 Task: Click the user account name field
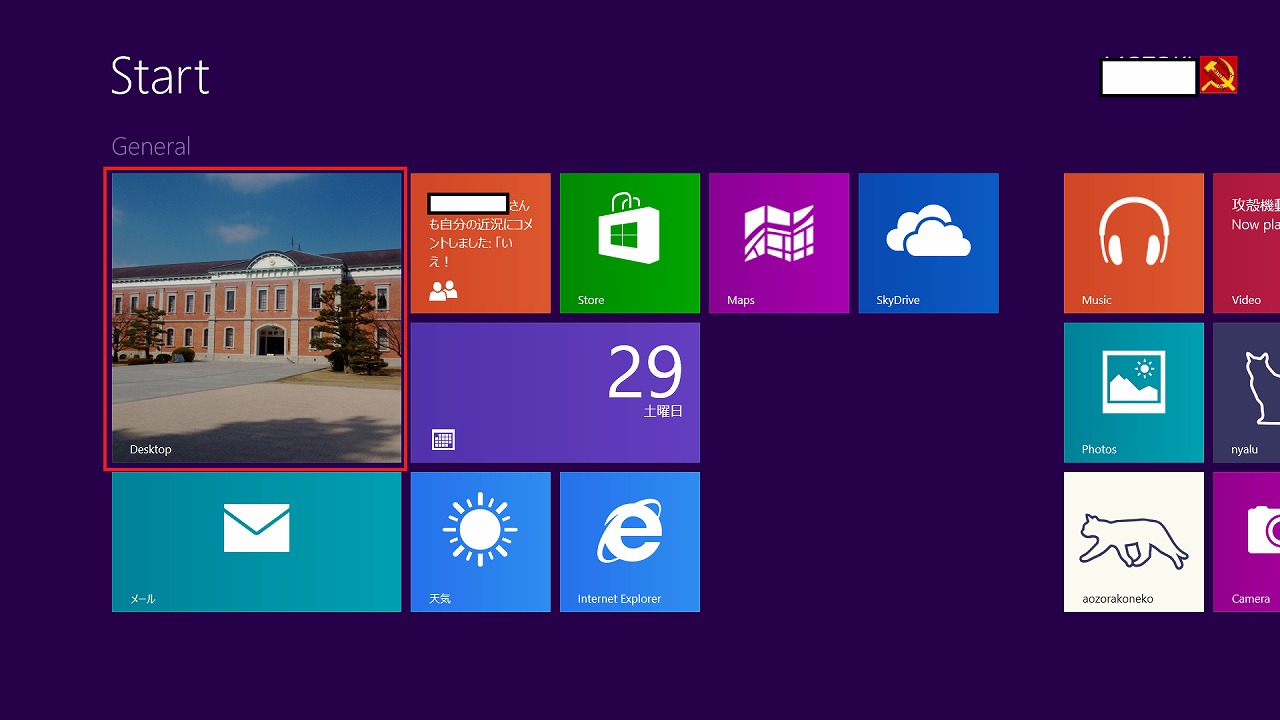coord(1148,77)
